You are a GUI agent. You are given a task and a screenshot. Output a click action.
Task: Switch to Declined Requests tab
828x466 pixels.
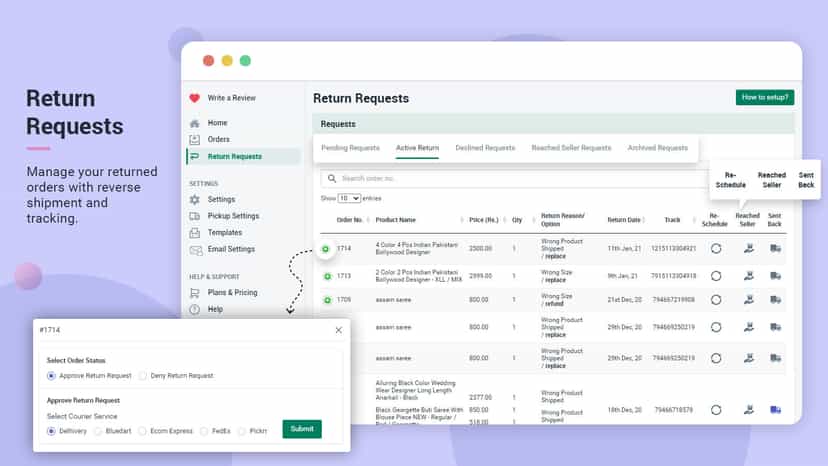pyautogui.click(x=485, y=148)
